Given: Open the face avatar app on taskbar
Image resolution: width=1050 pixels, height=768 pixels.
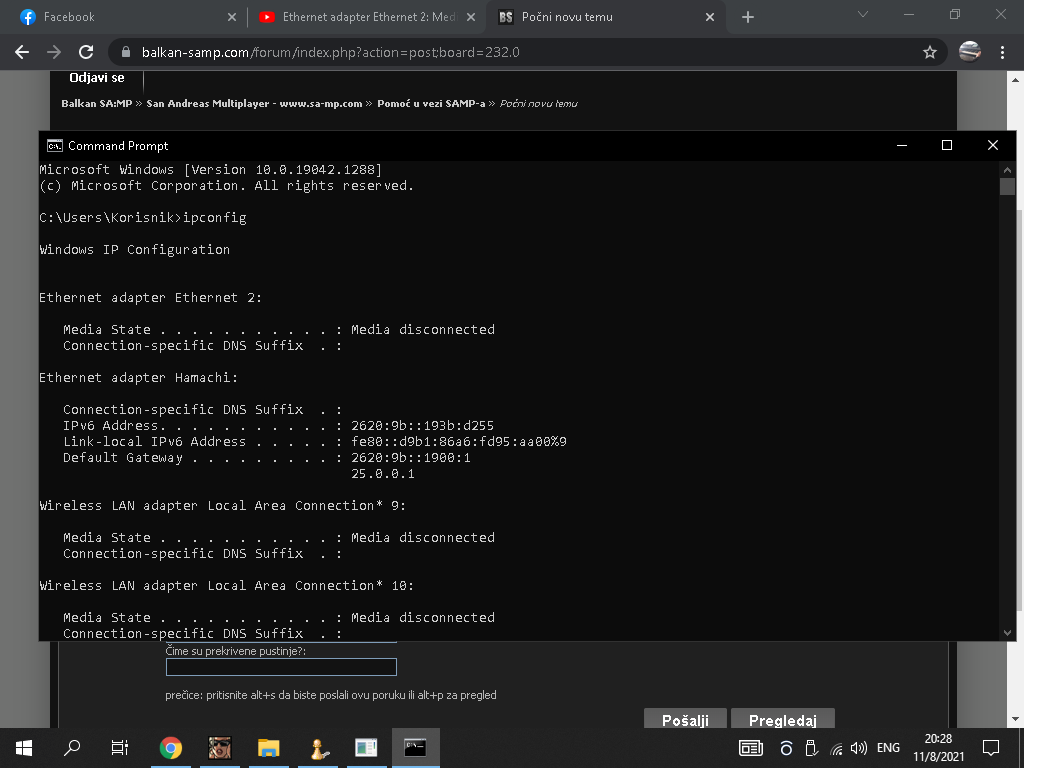Looking at the screenshot, I should pos(220,748).
